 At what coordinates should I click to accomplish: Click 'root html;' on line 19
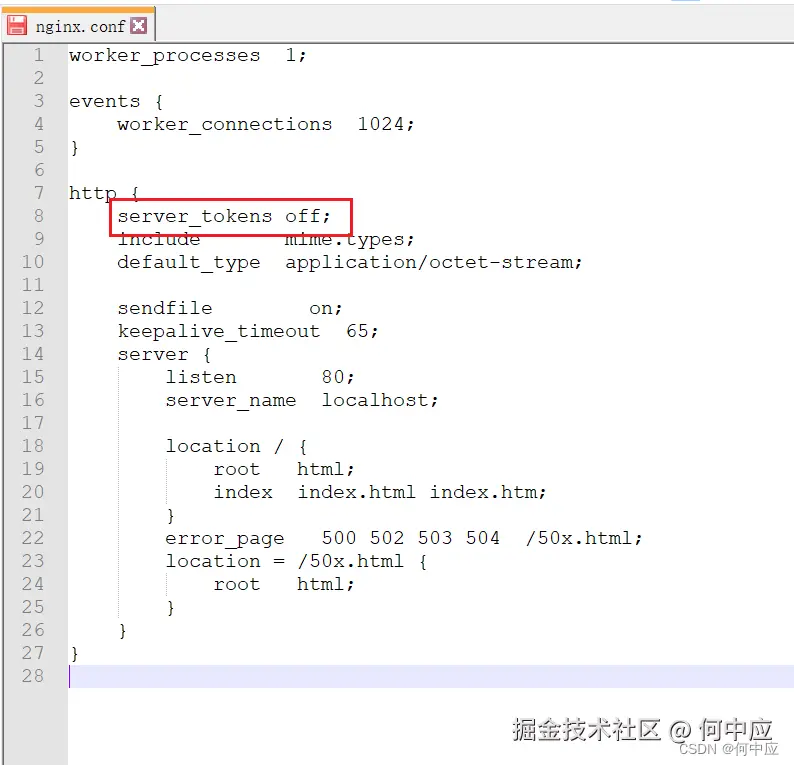tap(284, 469)
